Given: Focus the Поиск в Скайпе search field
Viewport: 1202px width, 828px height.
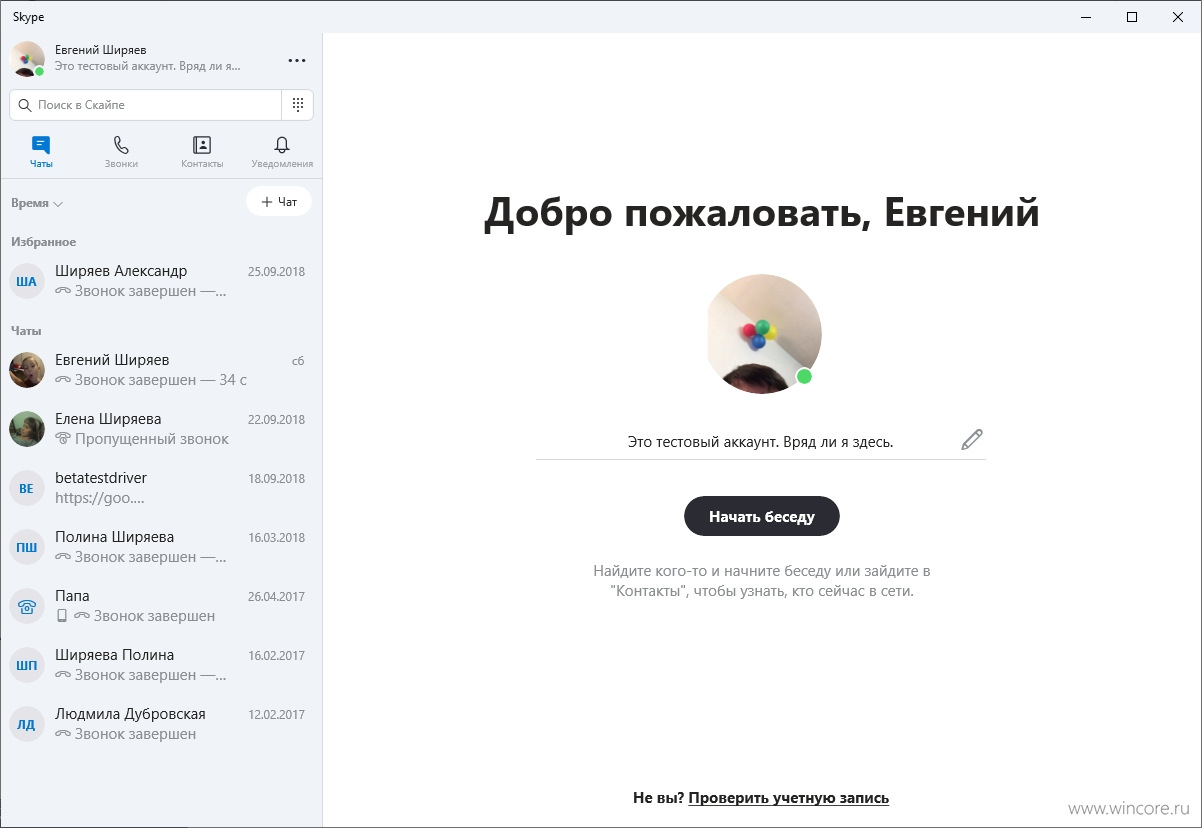Looking at the screenshot, I should point(146,105).
